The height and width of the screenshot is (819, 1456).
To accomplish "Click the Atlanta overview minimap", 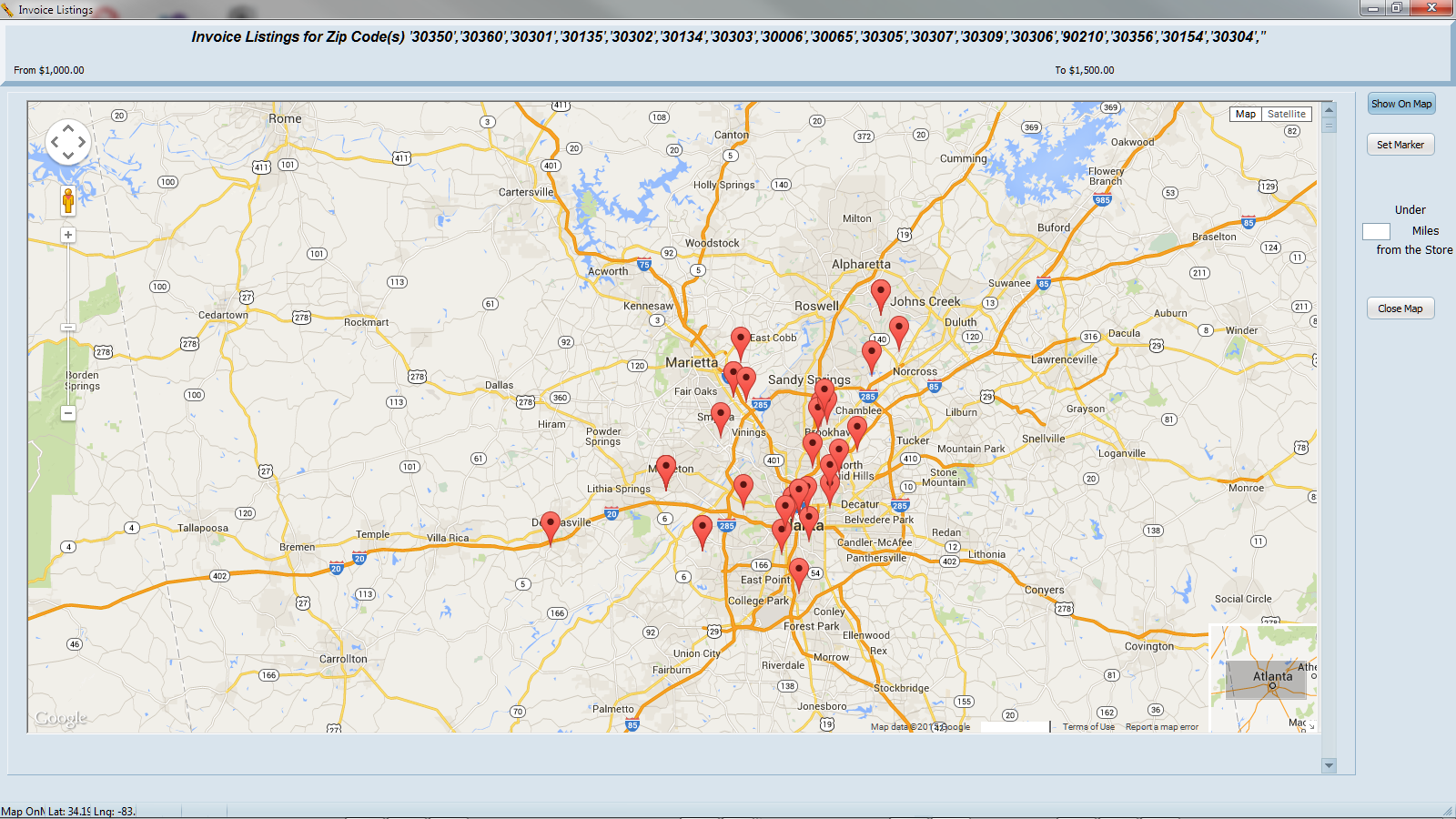I will click(x=1263, y=679).
